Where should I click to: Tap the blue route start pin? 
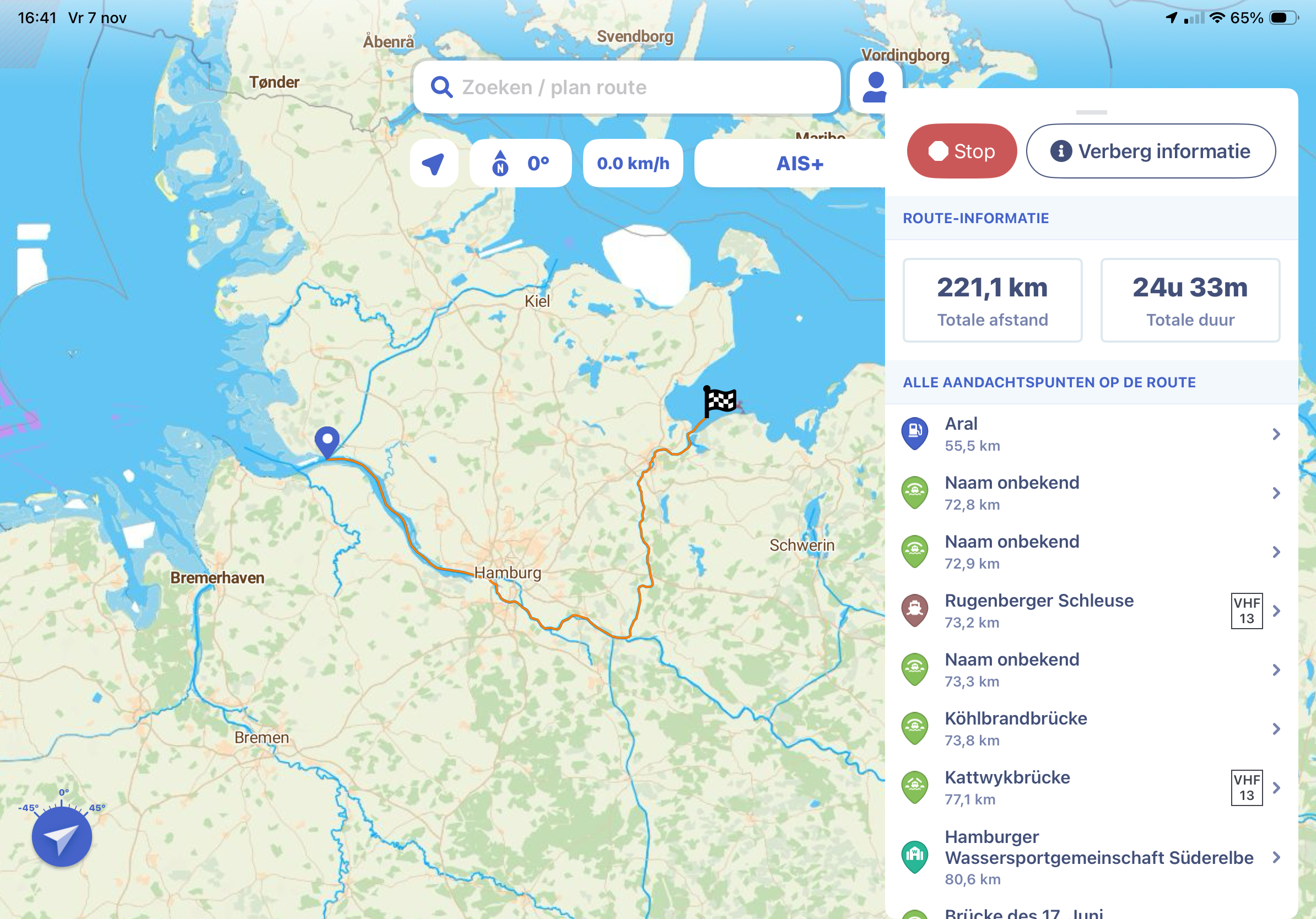click(x=327, y=441)
